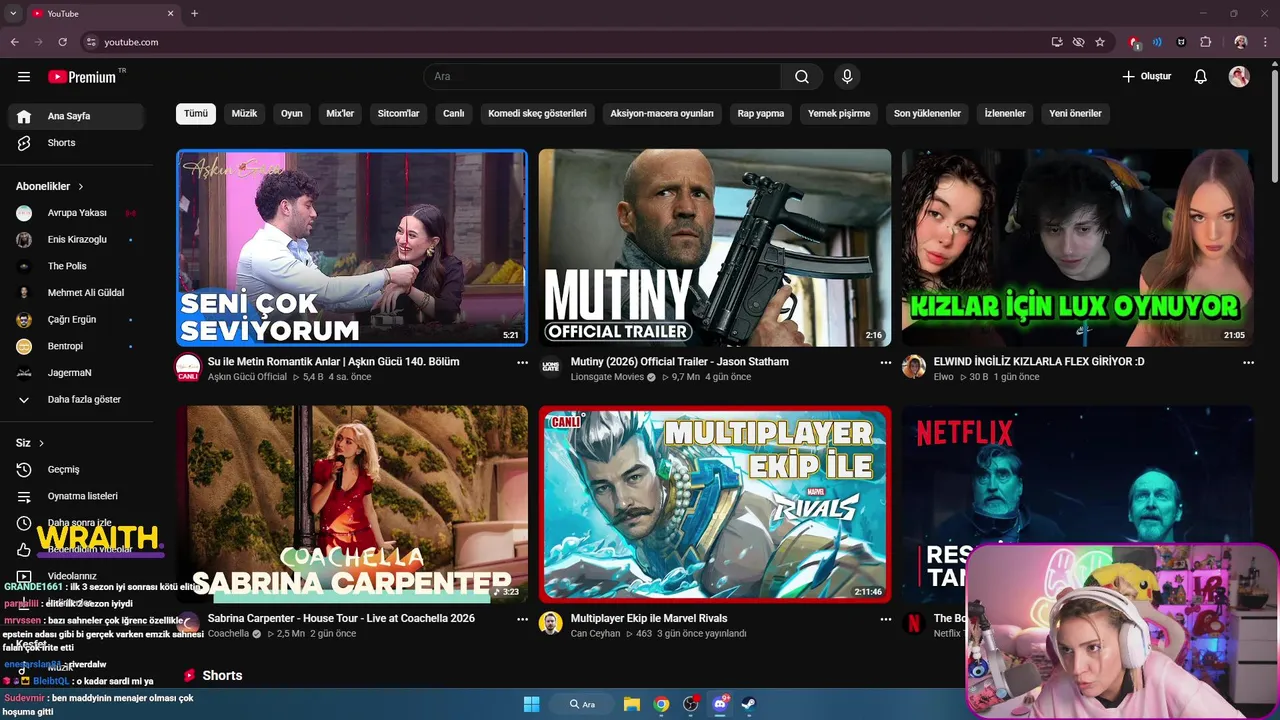Click inside the Ara search field
The width and height of the screenshot is (1280, 720).
pos(602,77)
